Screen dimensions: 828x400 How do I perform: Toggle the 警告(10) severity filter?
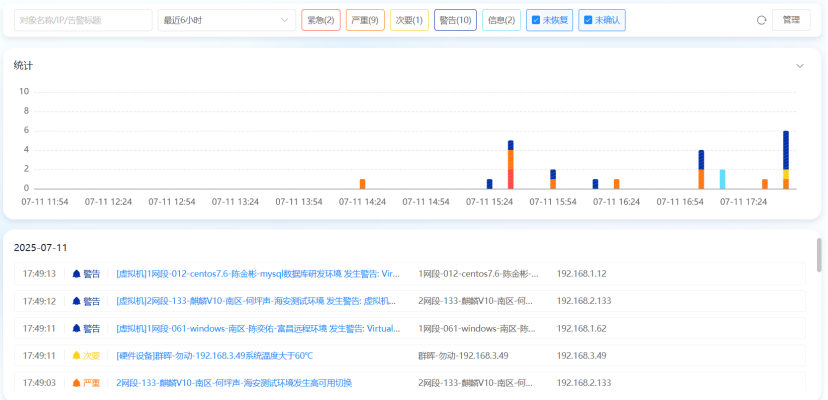[455, 20]
